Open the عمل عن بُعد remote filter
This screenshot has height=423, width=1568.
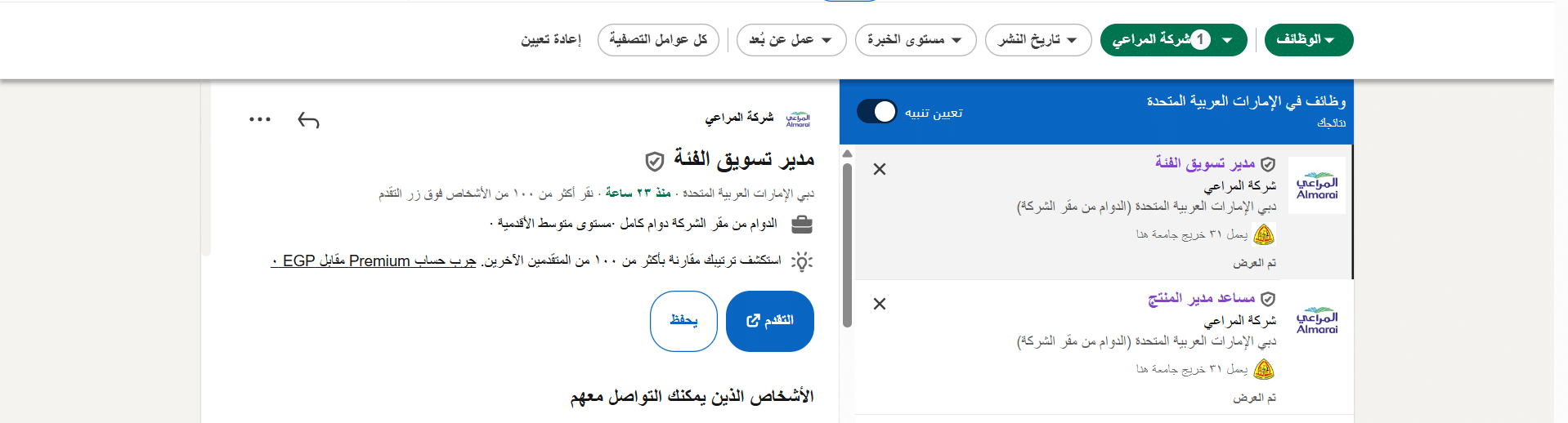791,40
